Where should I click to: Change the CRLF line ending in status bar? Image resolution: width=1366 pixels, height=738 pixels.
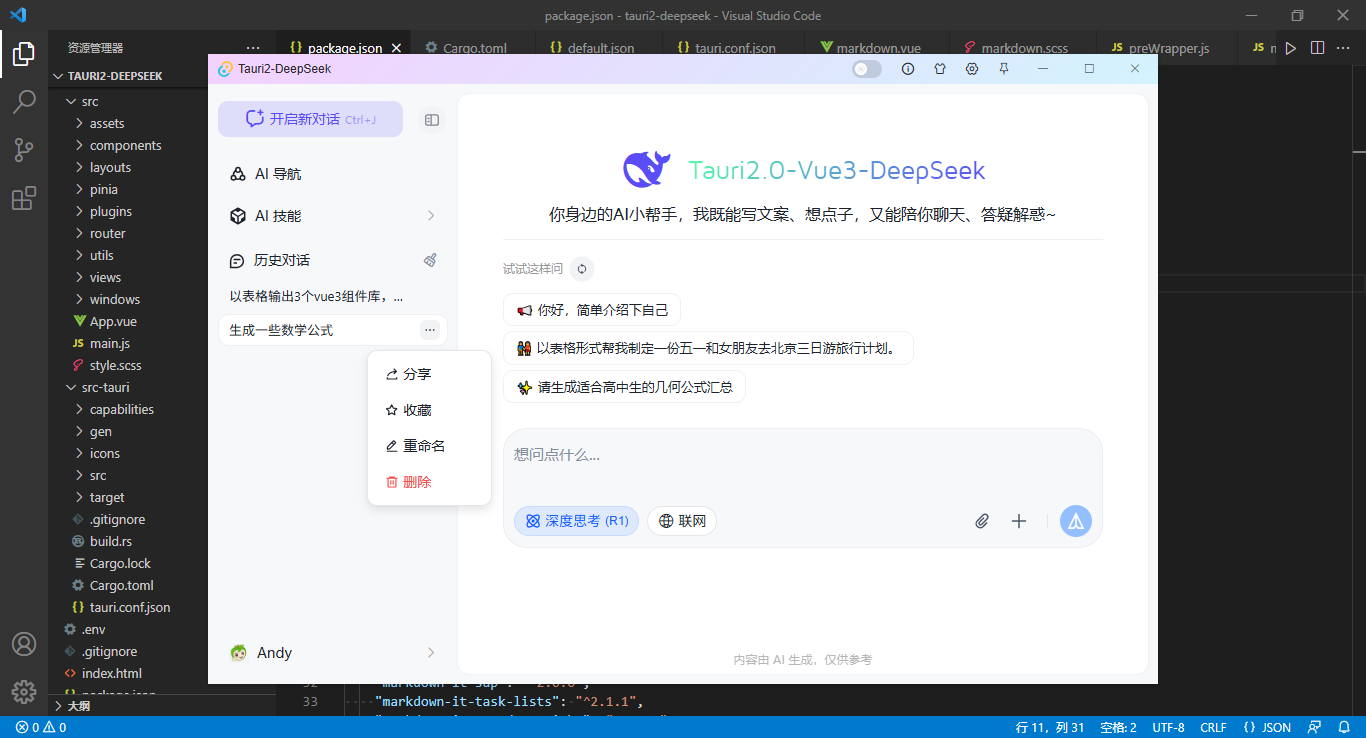(x=1213, y=727)
